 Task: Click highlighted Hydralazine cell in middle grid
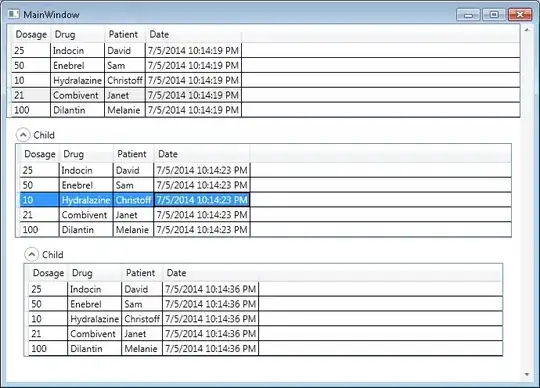tap(86, 200)
